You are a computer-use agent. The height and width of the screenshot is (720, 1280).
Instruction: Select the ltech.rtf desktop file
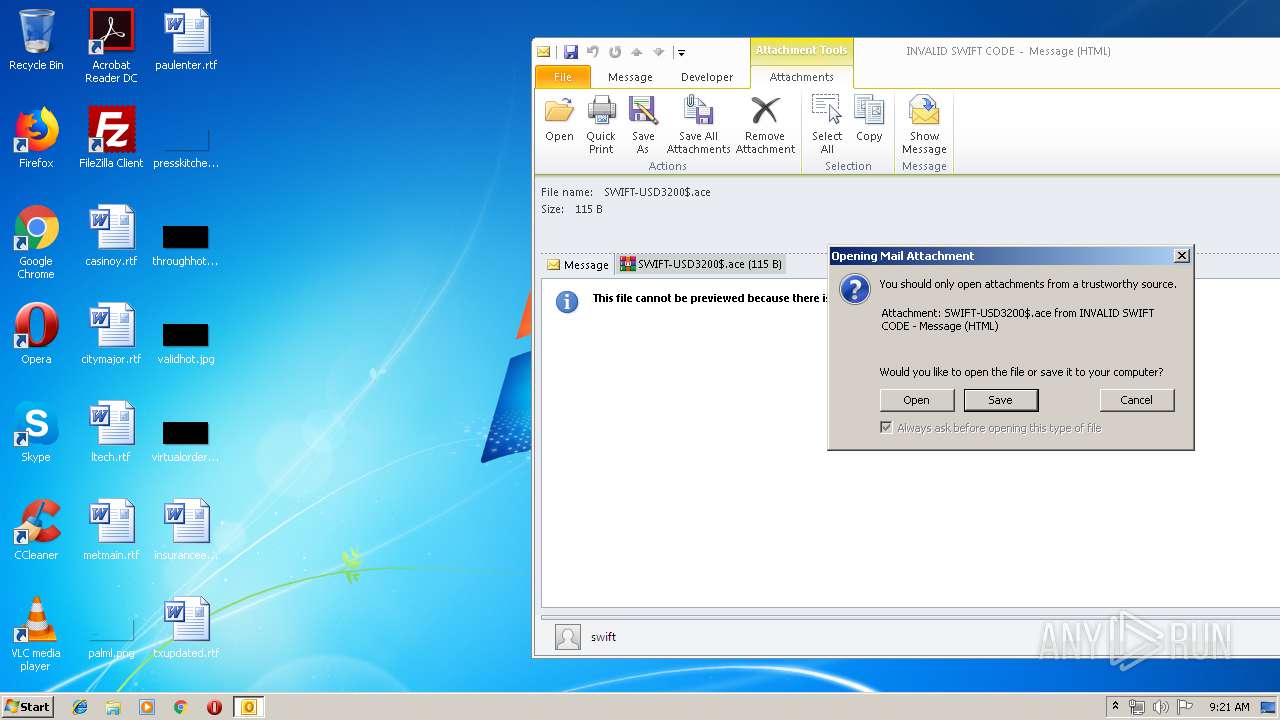click(111, 432)
